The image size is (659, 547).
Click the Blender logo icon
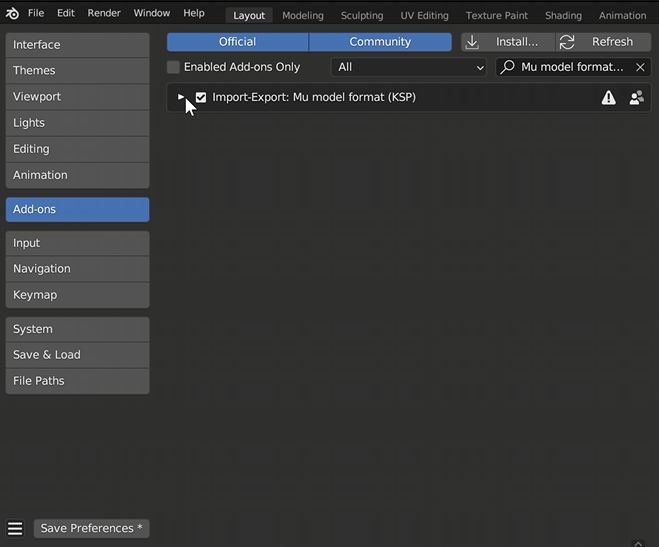click(12, 13)
